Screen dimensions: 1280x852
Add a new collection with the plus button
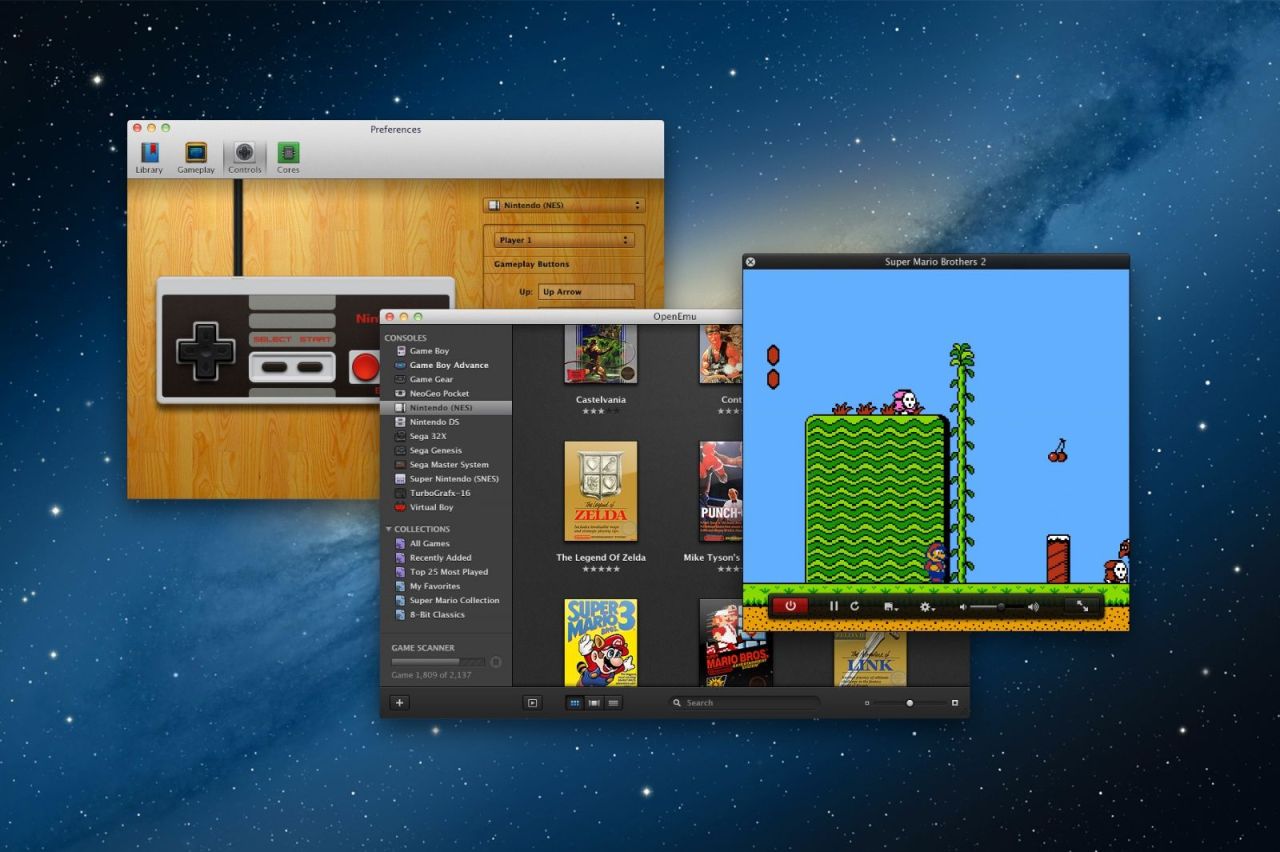pos(399,703)
